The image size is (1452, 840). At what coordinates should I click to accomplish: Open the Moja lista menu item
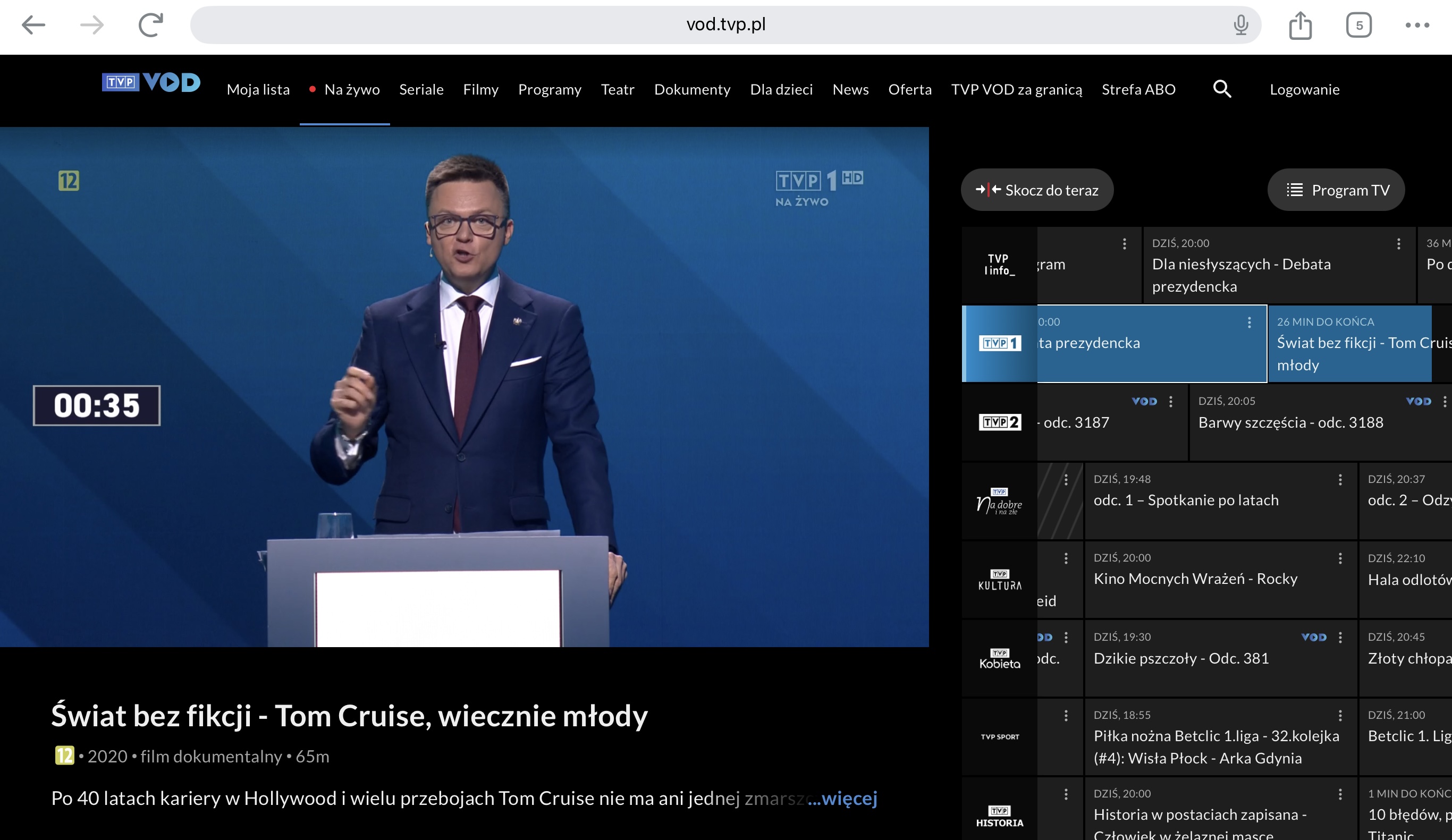click(258, 89)
